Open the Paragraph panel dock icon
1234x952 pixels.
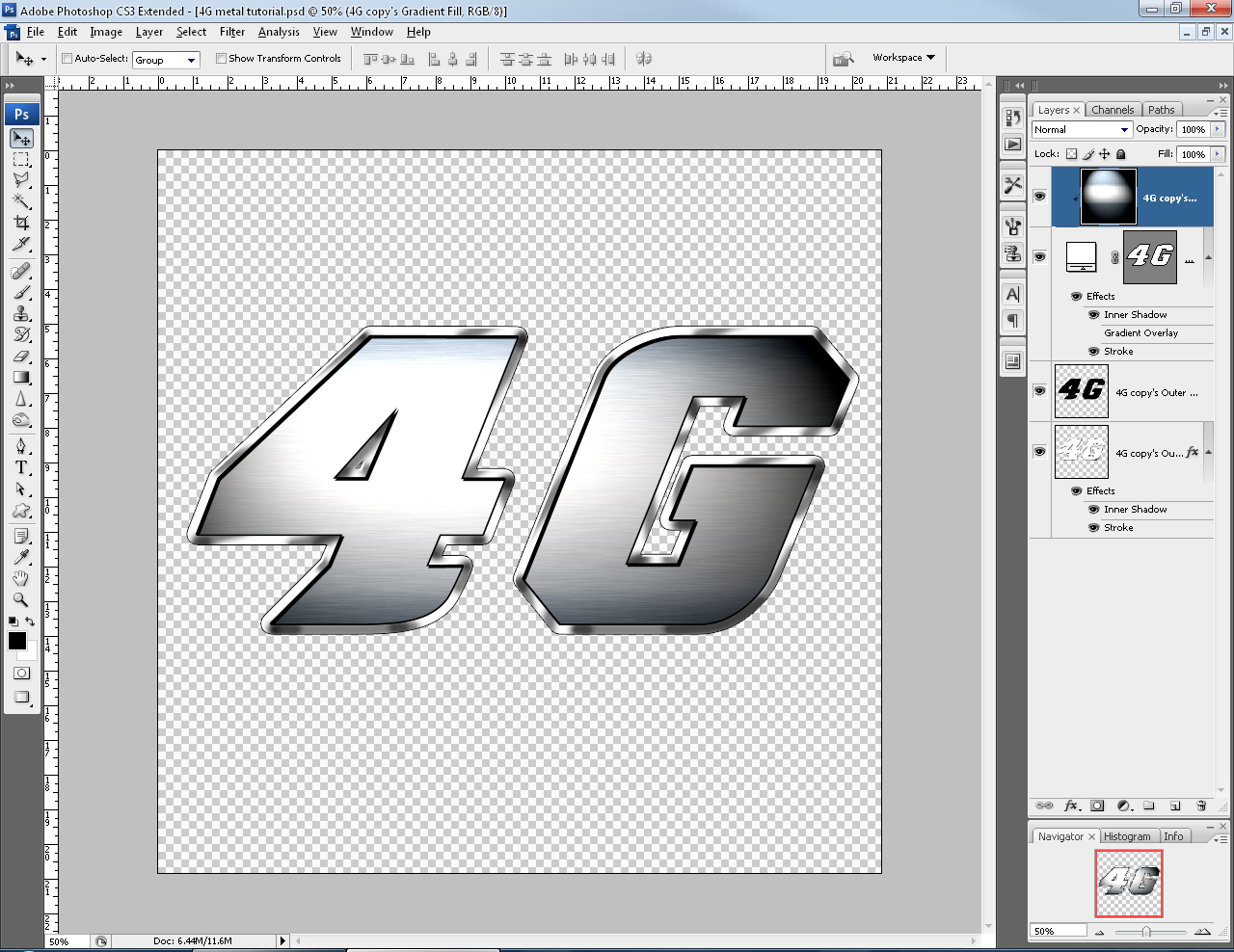(1012, 321)
